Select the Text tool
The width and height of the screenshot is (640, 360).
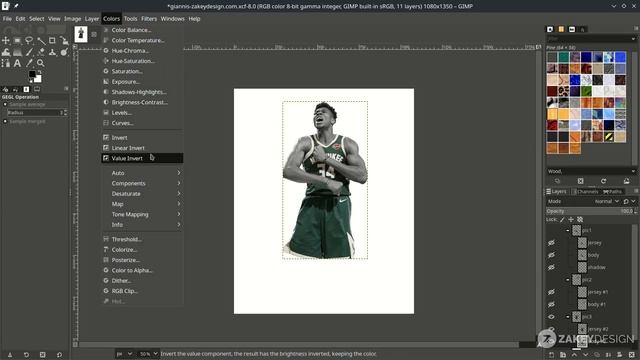tap(18, 63)
